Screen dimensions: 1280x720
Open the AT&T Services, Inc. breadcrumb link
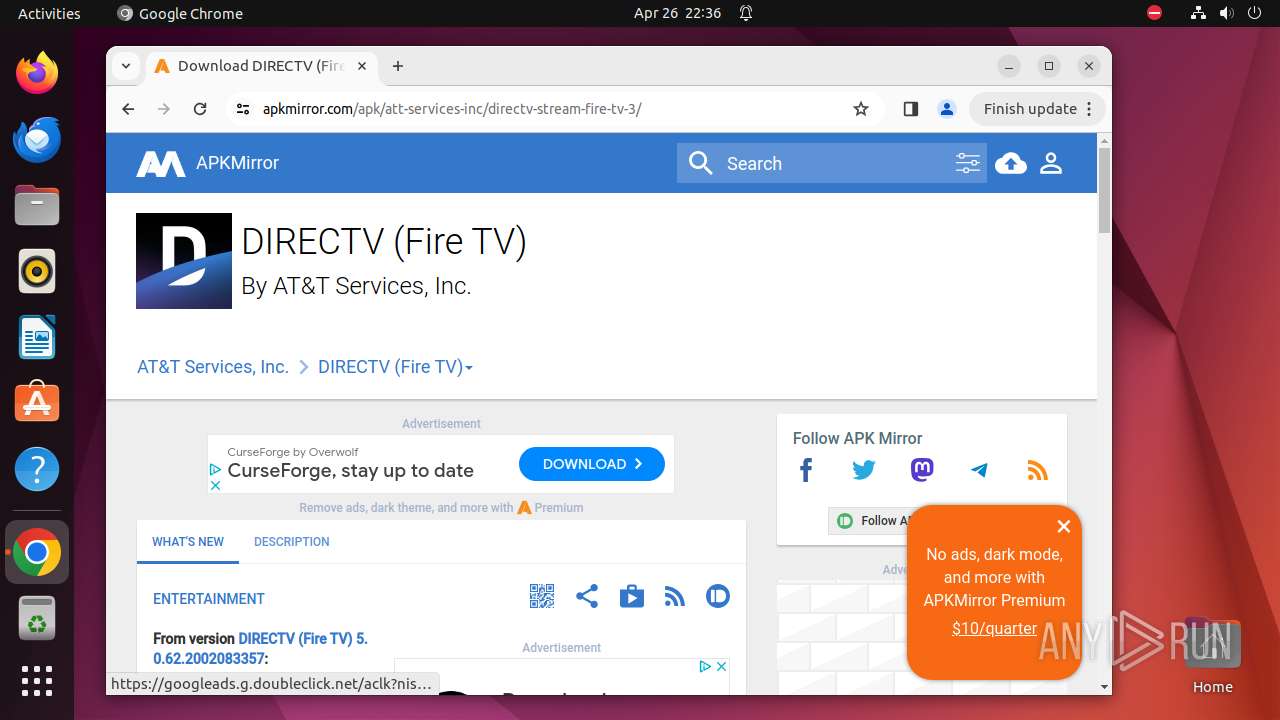click(213, 367)
